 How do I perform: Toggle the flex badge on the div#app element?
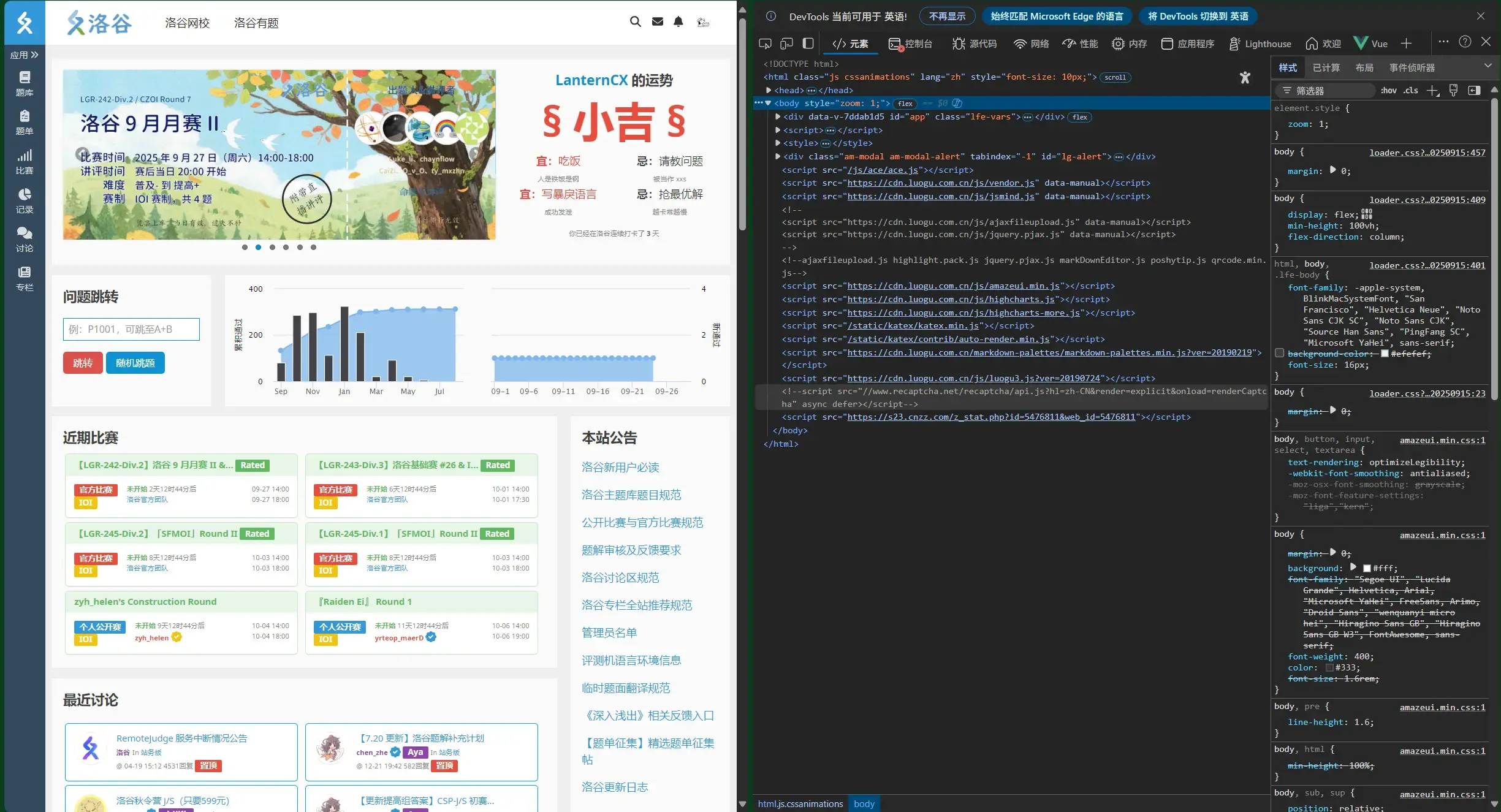[1080, 117]
